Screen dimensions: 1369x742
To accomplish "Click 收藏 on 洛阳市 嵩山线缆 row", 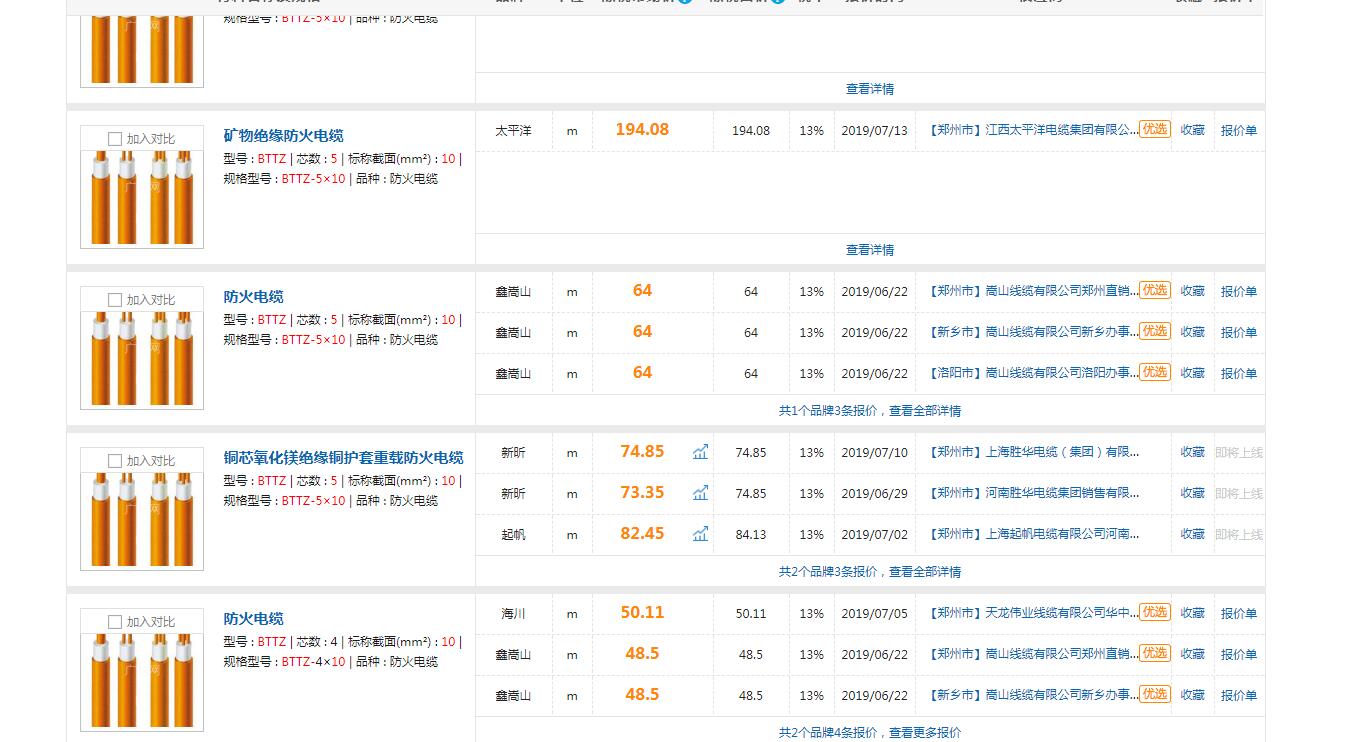I will [1192, 373].
